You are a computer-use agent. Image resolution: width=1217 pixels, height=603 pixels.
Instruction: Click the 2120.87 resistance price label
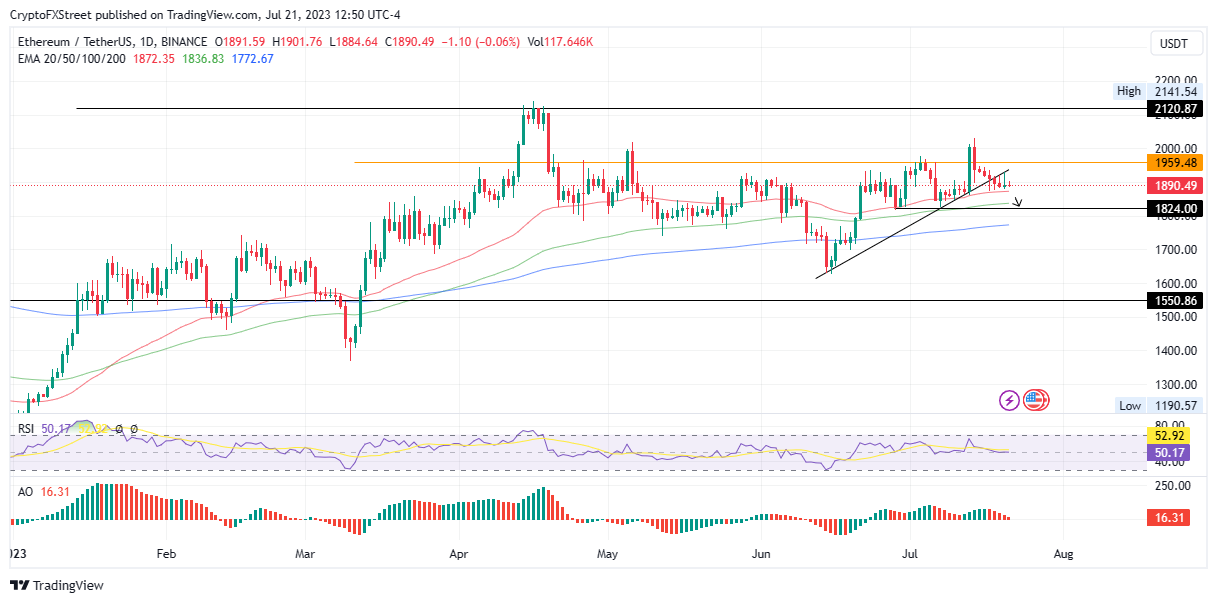(1167, 108)
